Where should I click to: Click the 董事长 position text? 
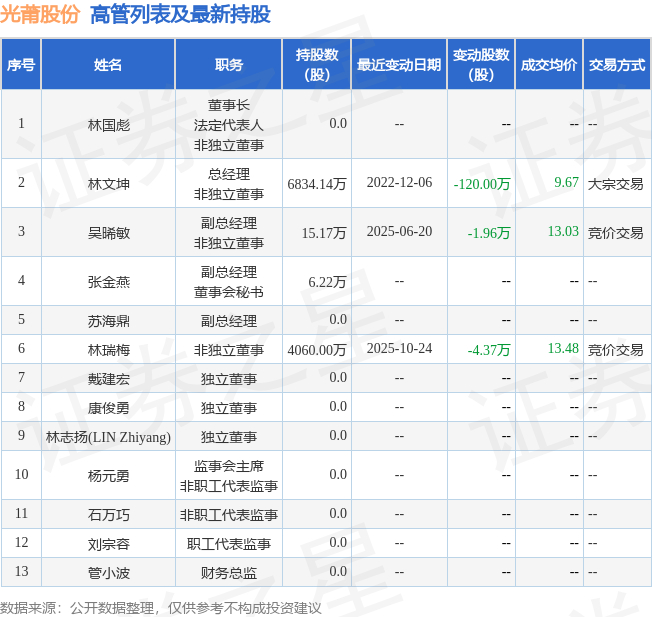(x=229, y=105)
